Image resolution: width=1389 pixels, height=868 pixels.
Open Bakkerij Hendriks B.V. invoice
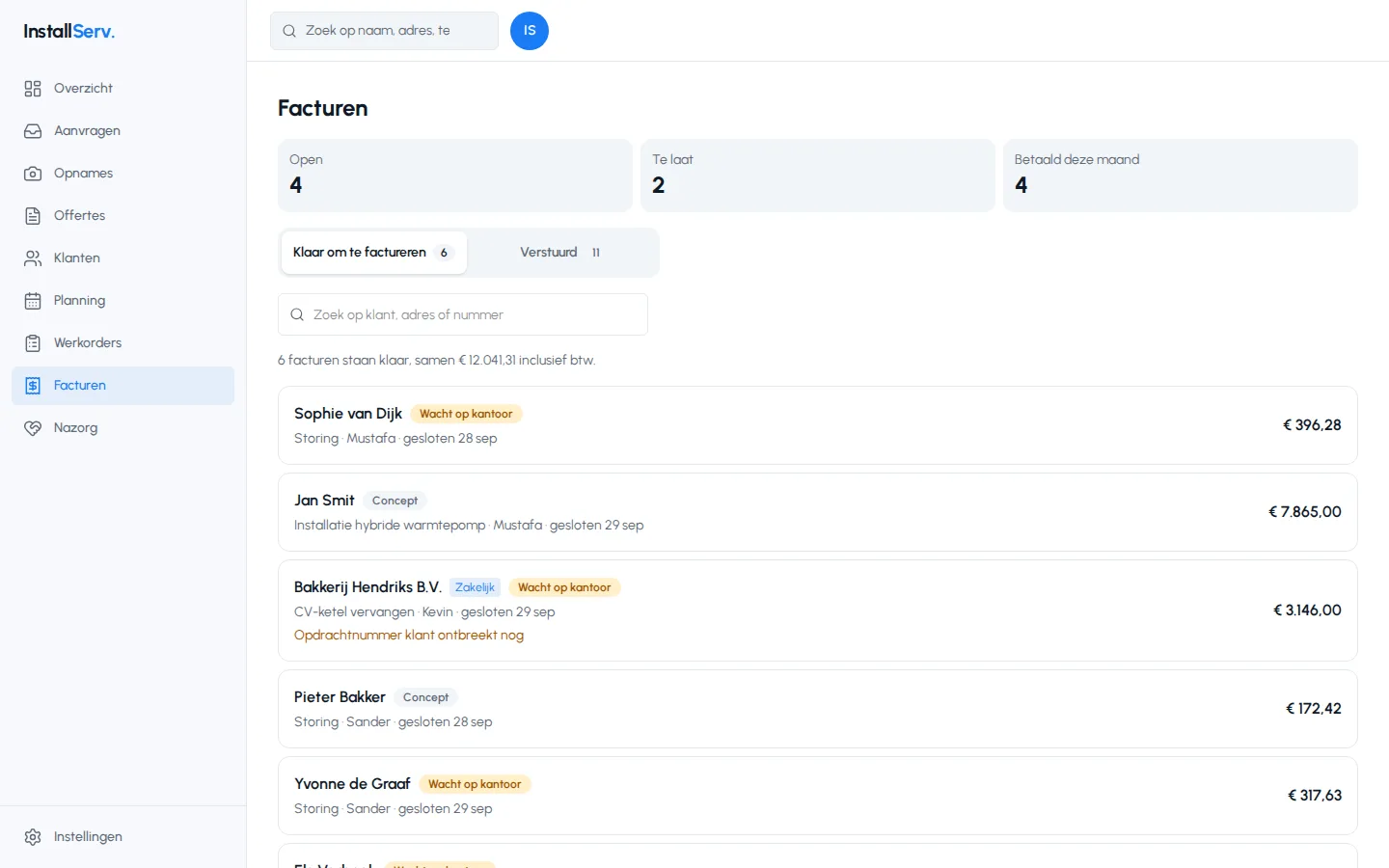point(818,610)
